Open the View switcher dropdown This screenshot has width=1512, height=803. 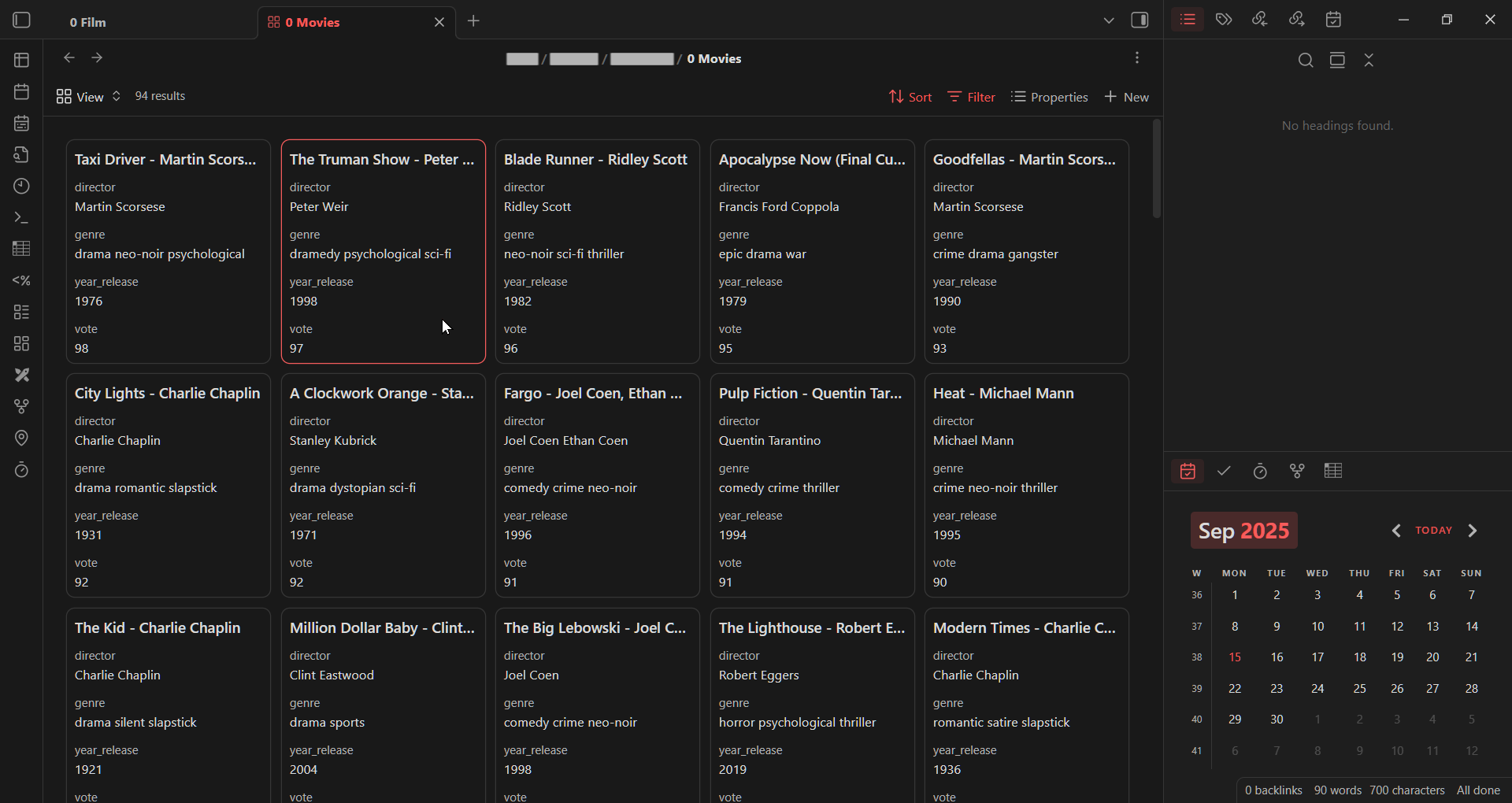click(x=88, y=96)
